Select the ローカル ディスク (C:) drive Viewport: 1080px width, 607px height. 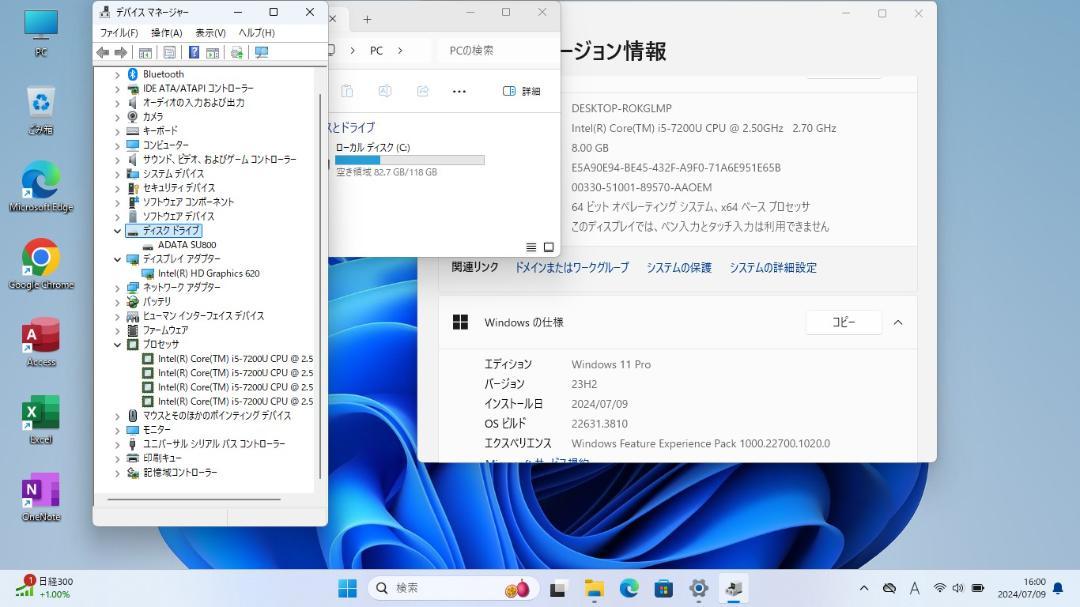click(x=409, y=160)
